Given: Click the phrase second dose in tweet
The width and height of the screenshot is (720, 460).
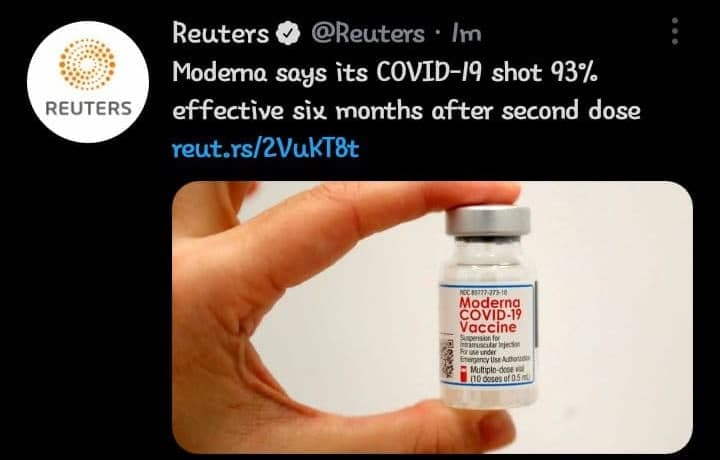Looking at the screenshot, I should click(571, 111).
